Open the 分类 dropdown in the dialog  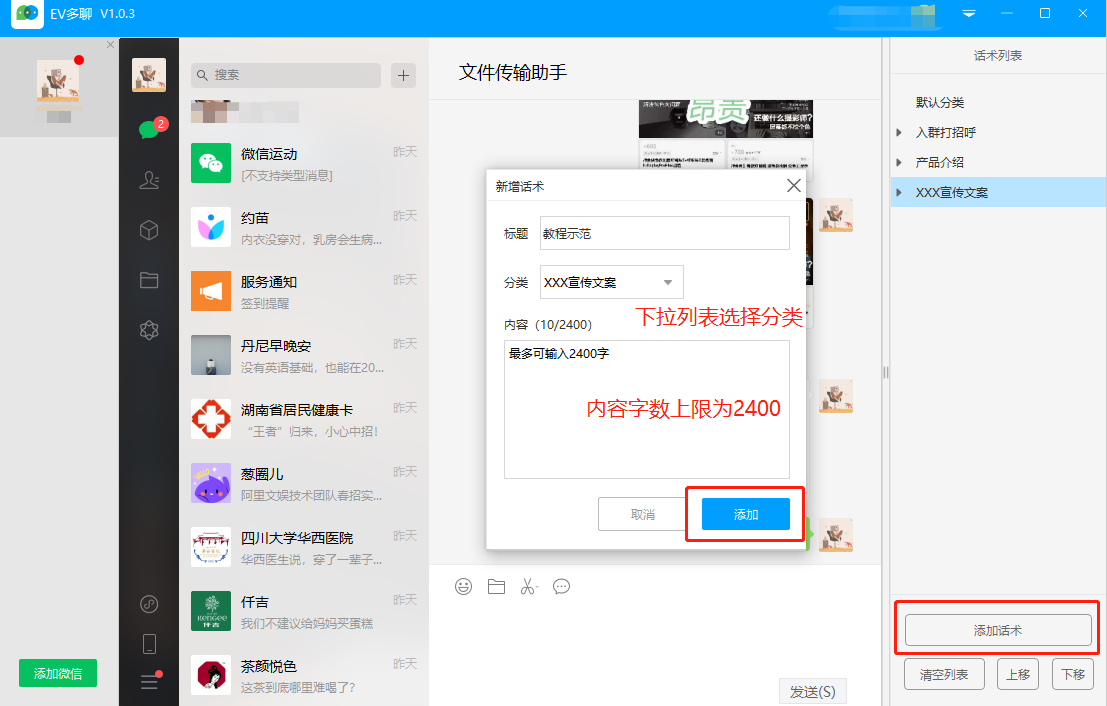pos(610,282)
